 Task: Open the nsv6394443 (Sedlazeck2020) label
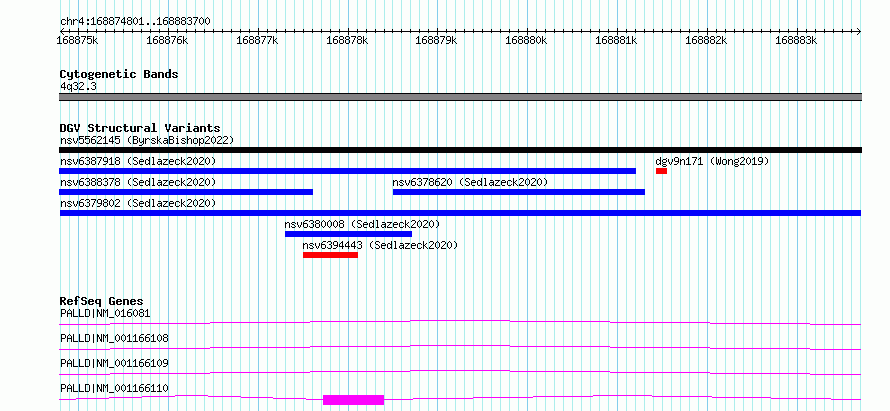pos(380,245)
